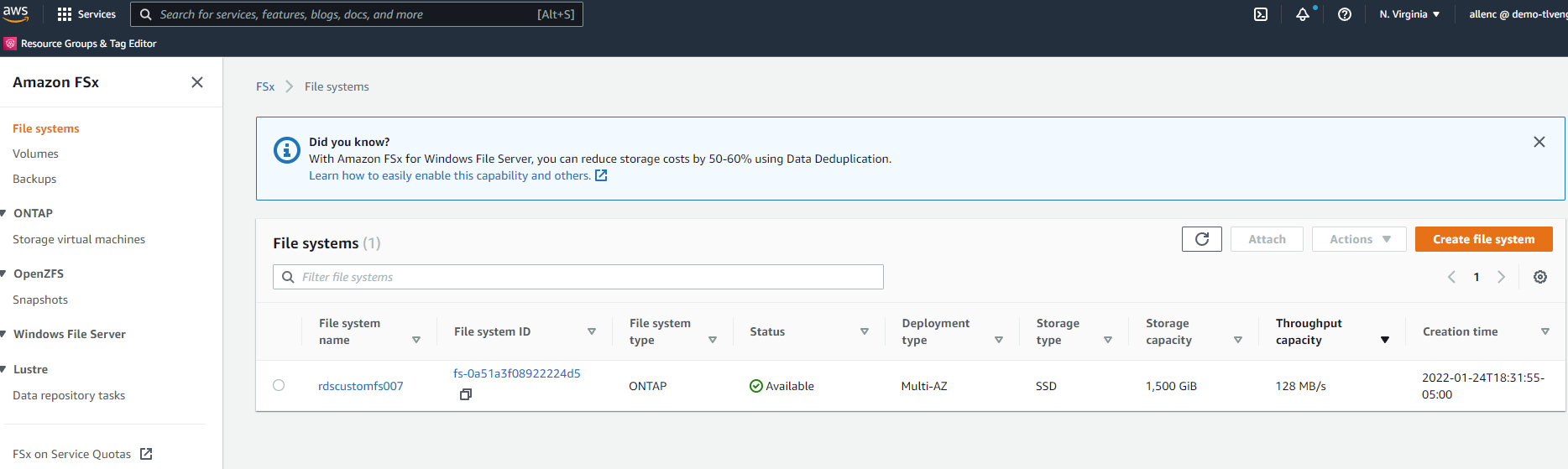
Task: Click Create file system button
Action: tap(1483, 239)
